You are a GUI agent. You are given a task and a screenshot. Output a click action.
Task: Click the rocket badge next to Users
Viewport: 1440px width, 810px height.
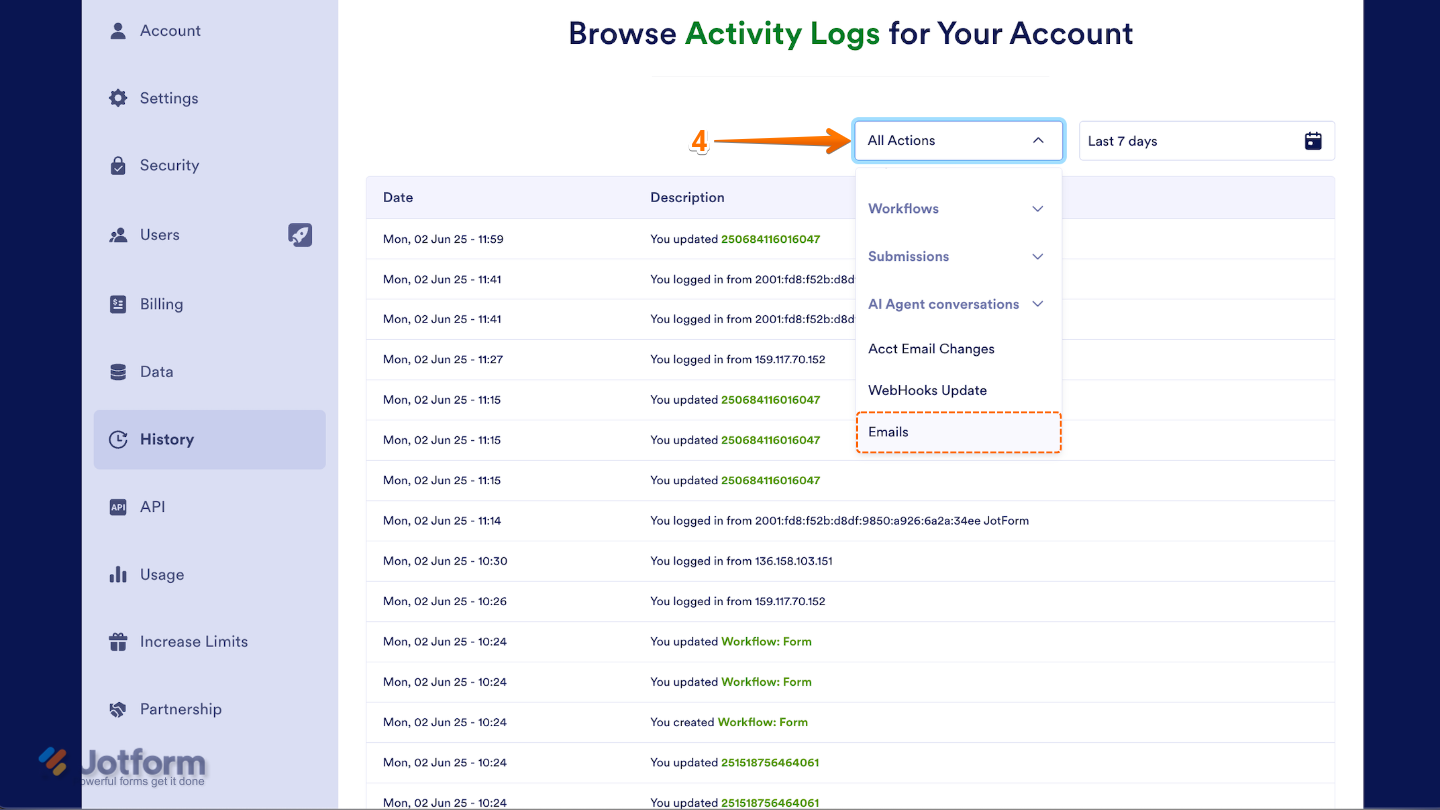[x=300, y=234]
